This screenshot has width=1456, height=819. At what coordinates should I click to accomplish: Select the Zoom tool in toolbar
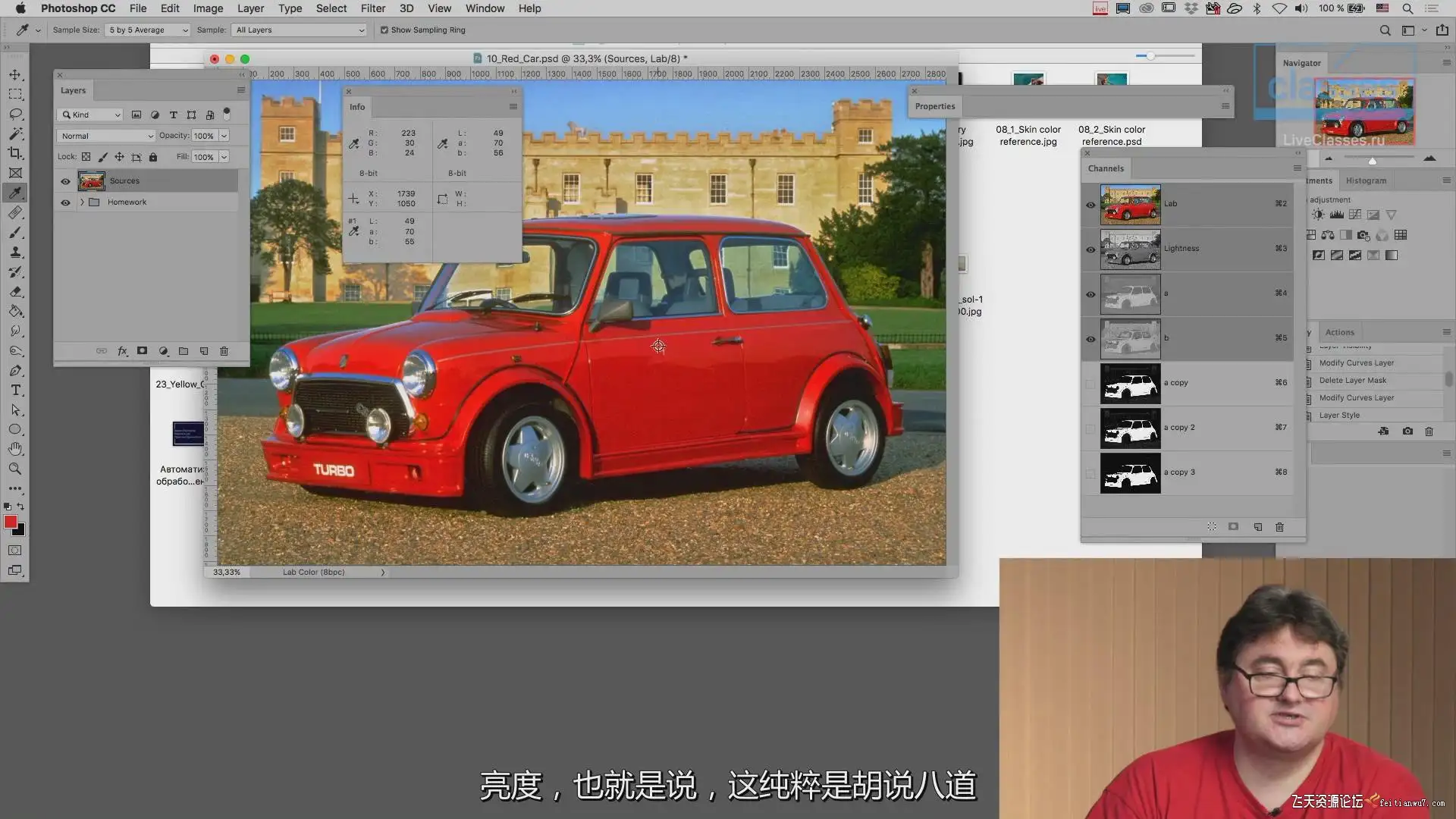pyautogui.click(x=15, y=469)
